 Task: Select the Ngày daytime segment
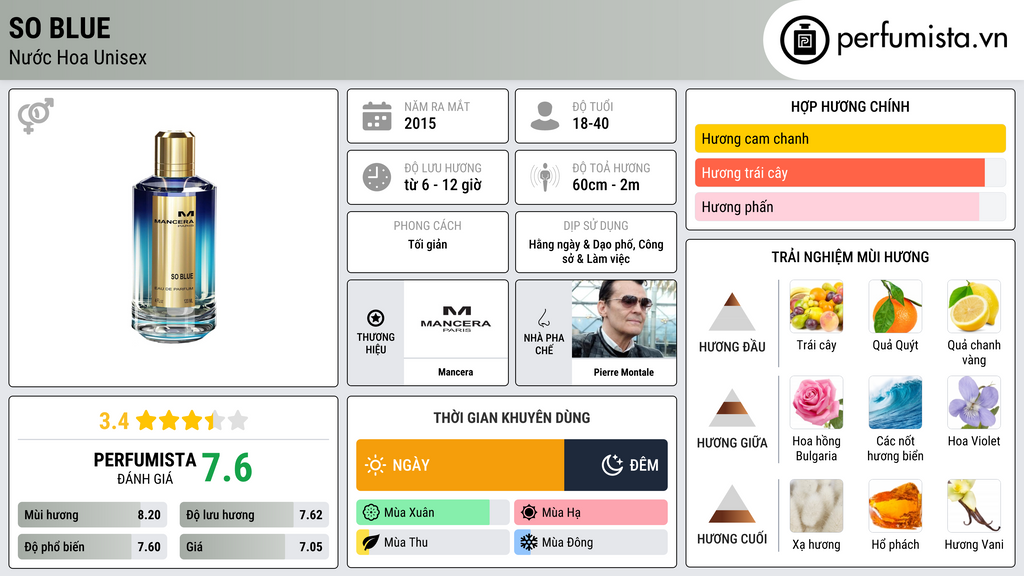460,465
